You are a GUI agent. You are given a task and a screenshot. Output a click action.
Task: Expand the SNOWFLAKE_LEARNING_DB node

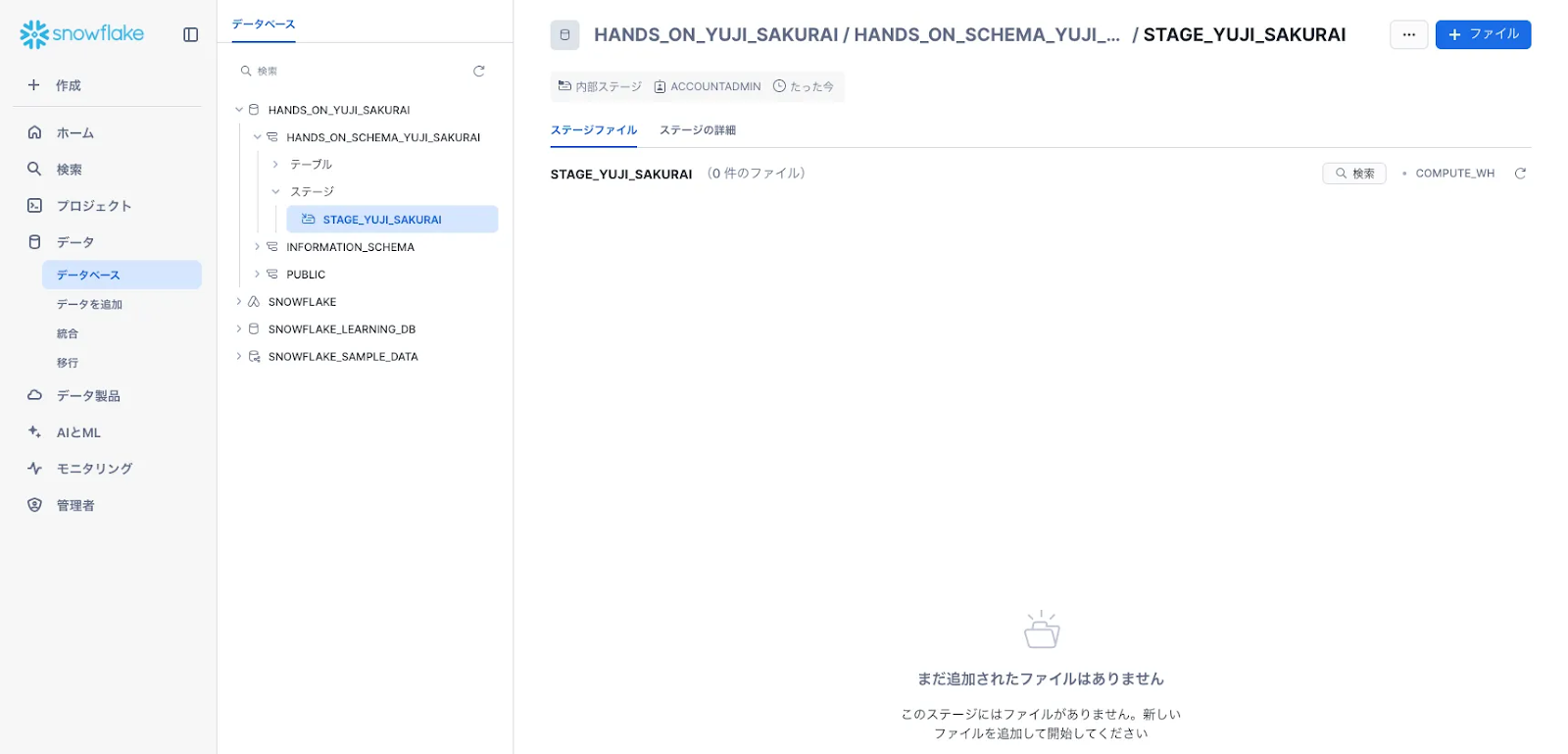point(238,328)
